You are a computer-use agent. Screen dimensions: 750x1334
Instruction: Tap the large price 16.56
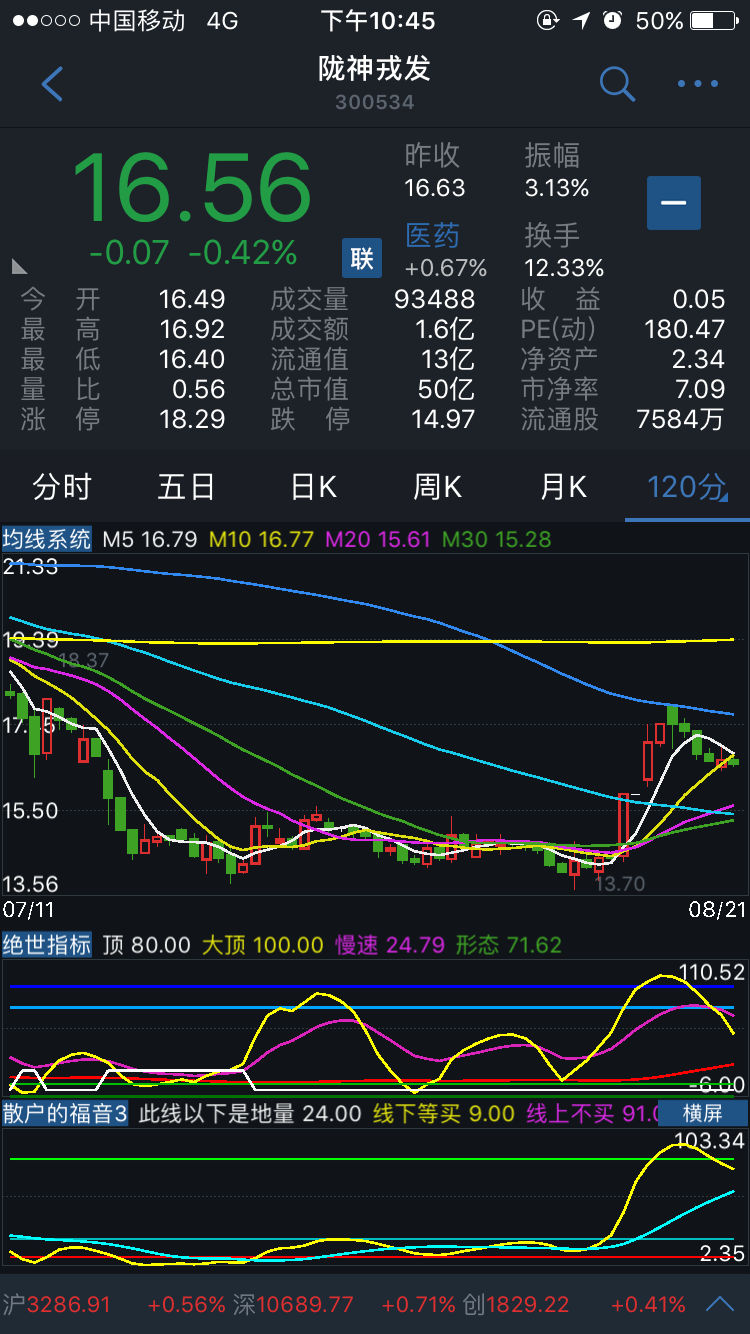[x=192, y=187]
